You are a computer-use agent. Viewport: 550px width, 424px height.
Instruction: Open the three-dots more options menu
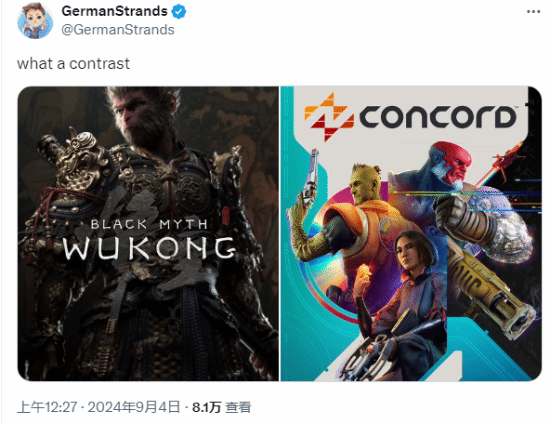click(x=534, y=12)
